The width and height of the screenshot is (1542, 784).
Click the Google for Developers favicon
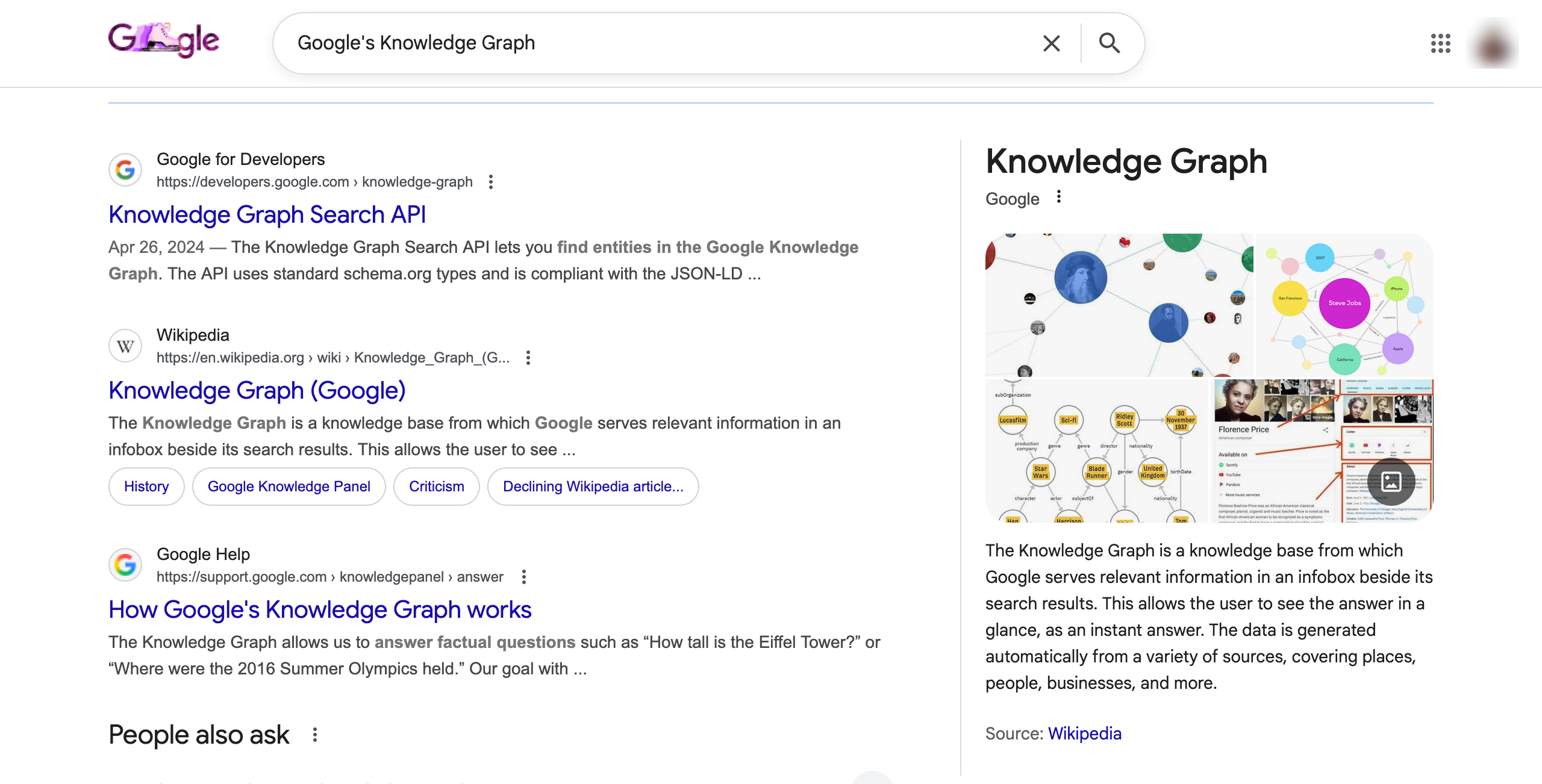click(x=125, y=170)
